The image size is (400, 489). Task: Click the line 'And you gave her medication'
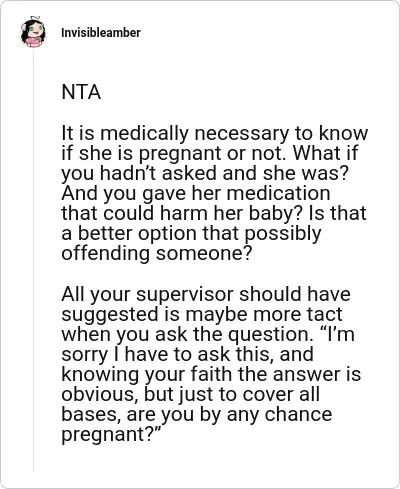(196, 193)
